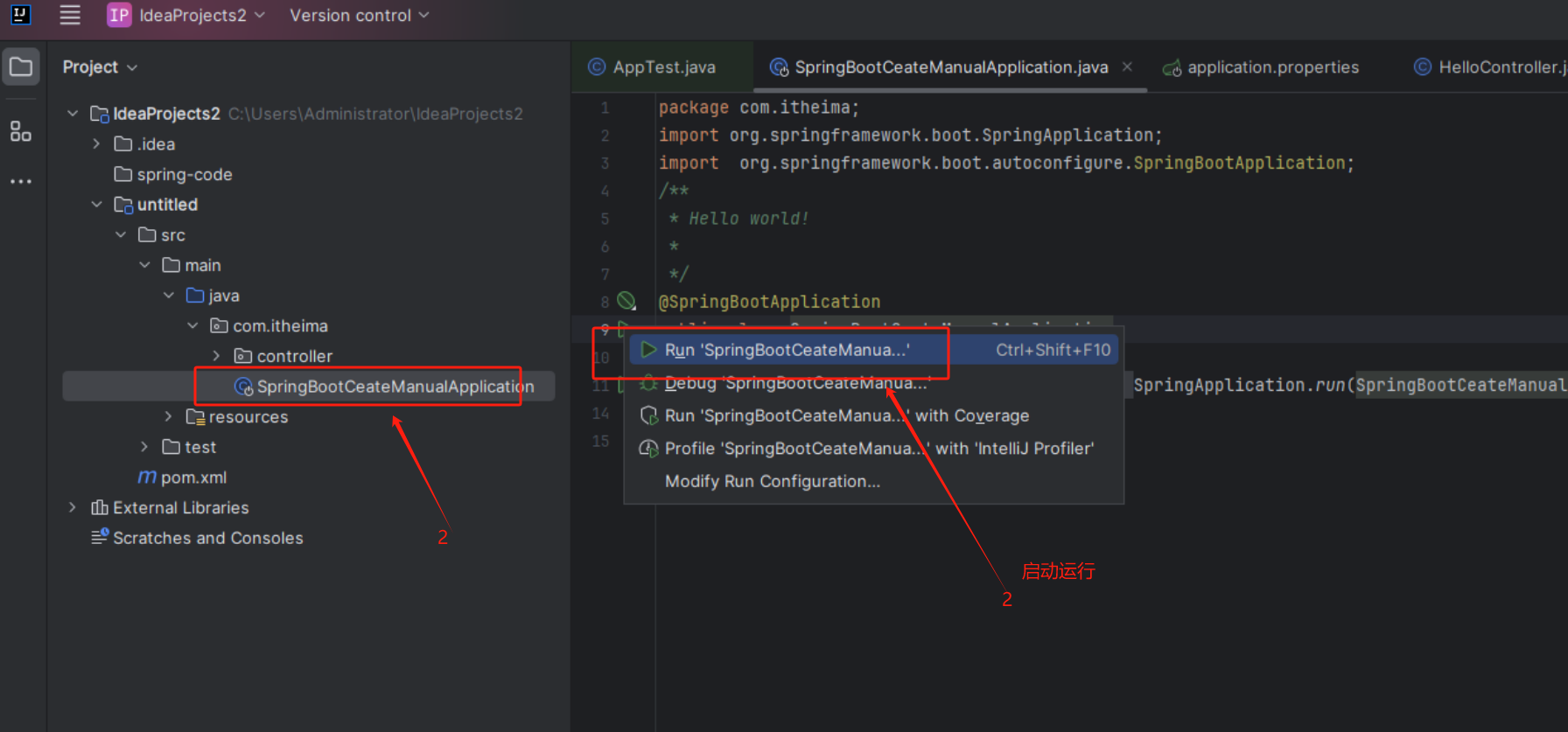Click the SpringBootCeateManualApplication class icon in tree
Viewport: 1568px width, 732px height.
[x=243, y=387]
